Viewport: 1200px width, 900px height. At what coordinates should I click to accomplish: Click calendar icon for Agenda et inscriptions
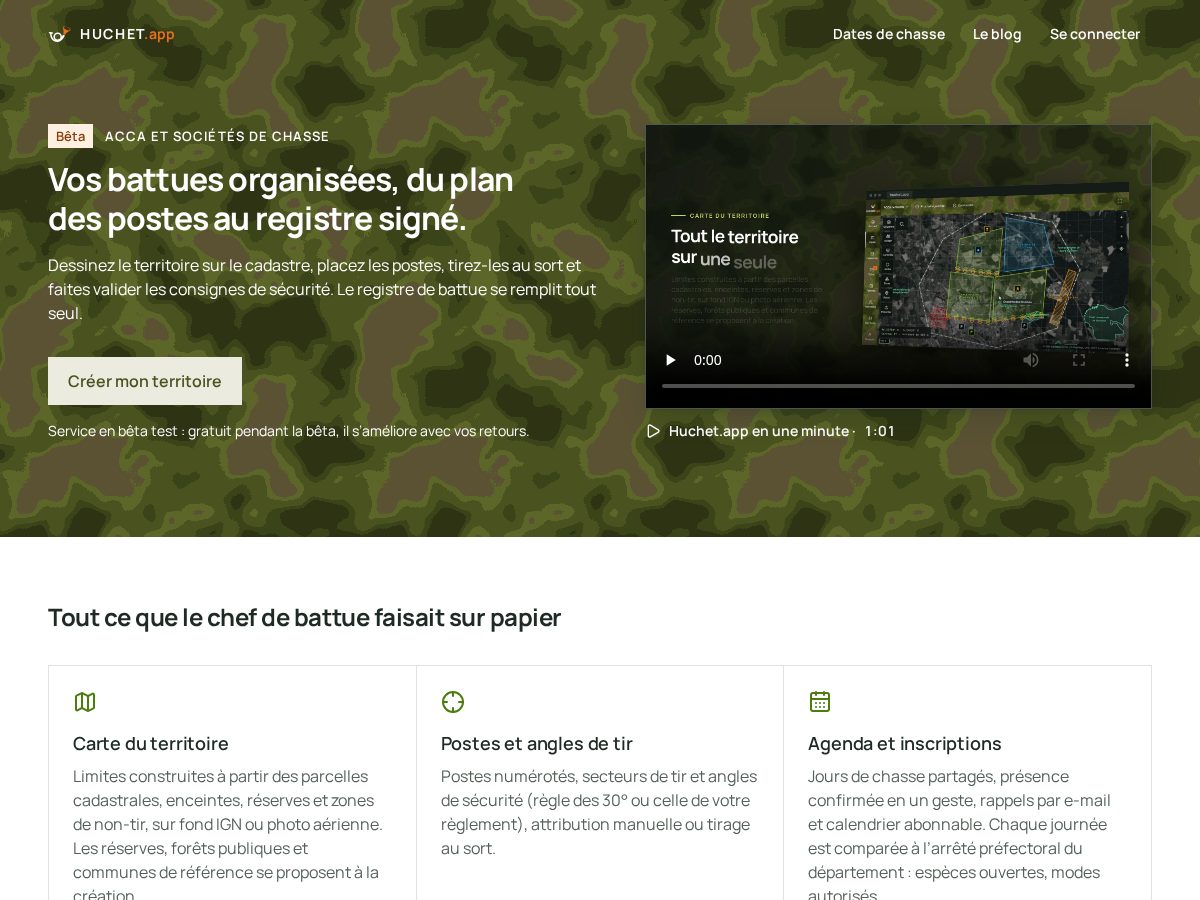(820, 702)
